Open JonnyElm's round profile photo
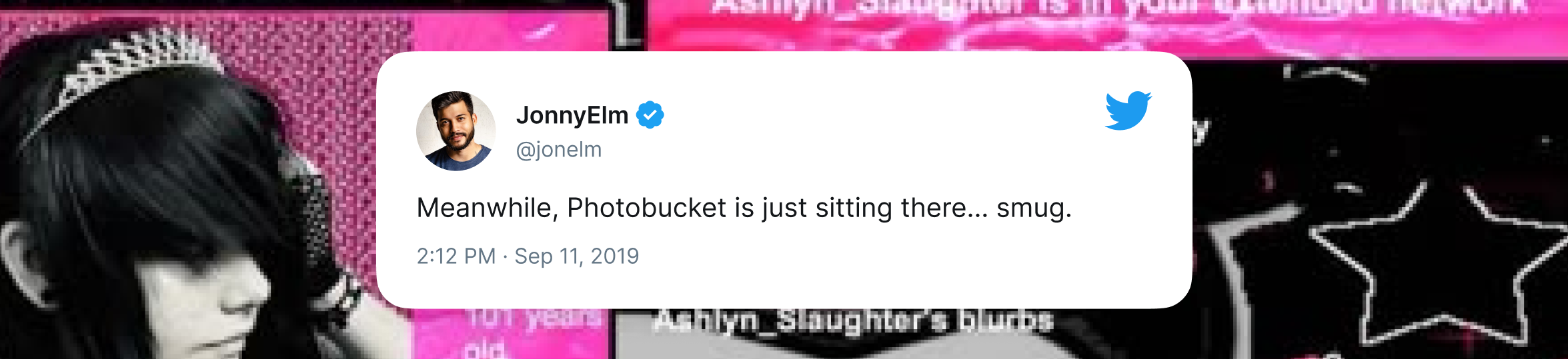This screenshot has height=359, width=1568. point(456,131)
